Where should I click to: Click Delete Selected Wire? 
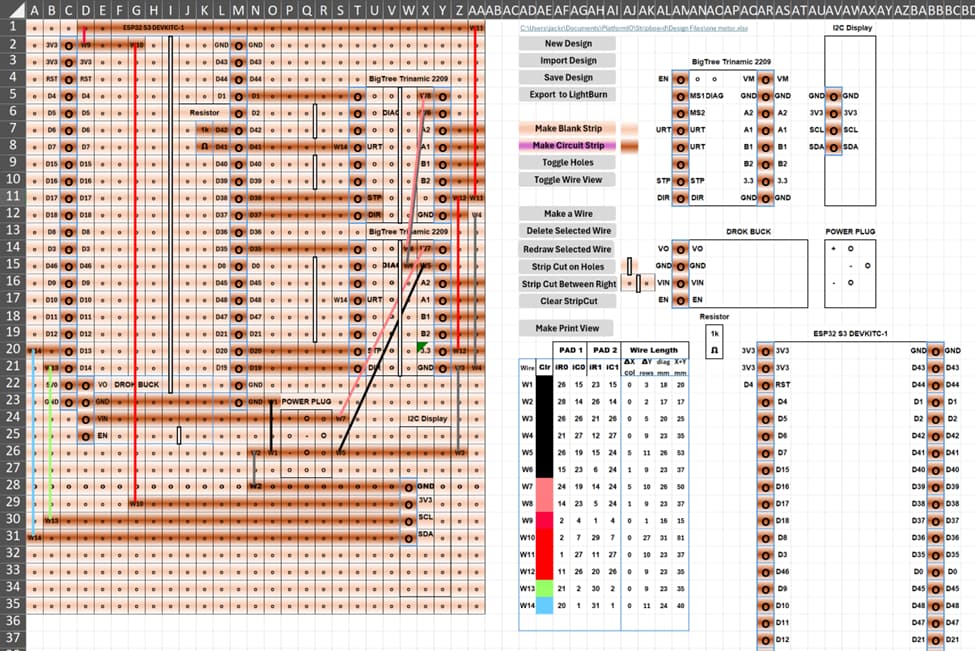tap(568, 231)
